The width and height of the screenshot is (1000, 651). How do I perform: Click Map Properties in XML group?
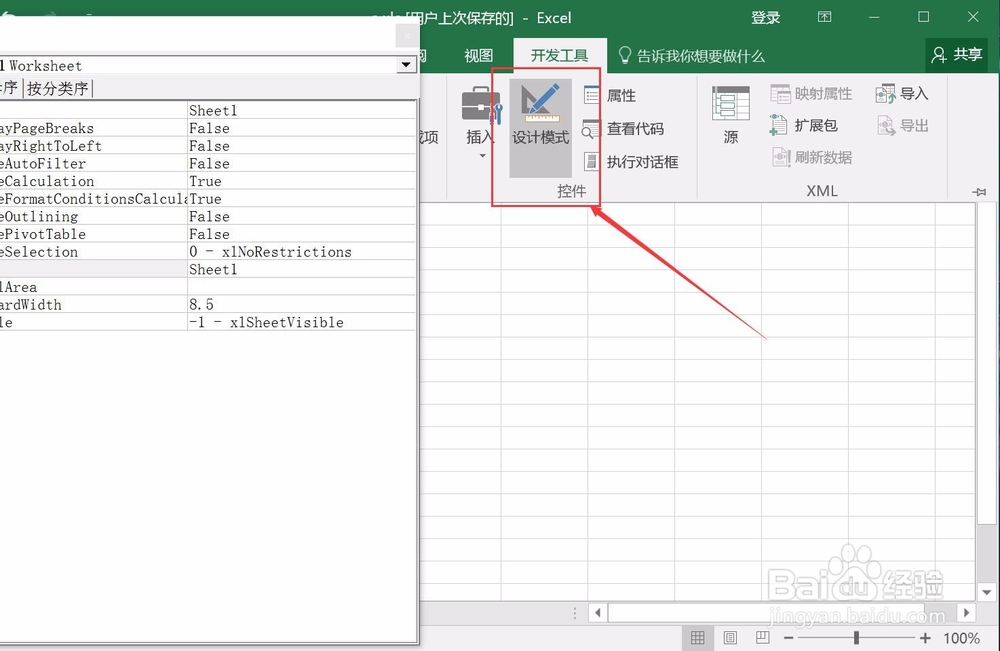811,94
